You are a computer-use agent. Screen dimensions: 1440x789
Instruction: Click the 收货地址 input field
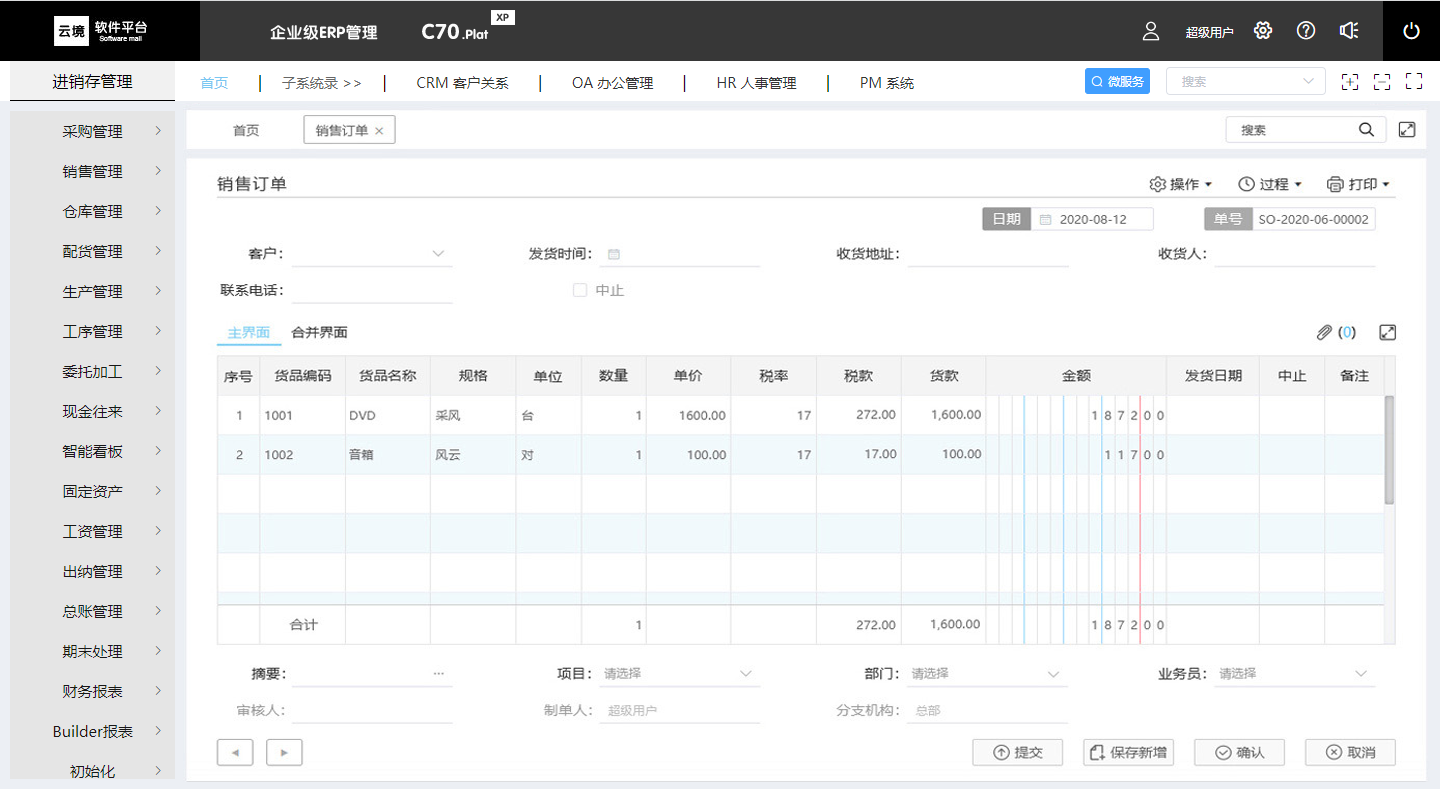(988, 254)
